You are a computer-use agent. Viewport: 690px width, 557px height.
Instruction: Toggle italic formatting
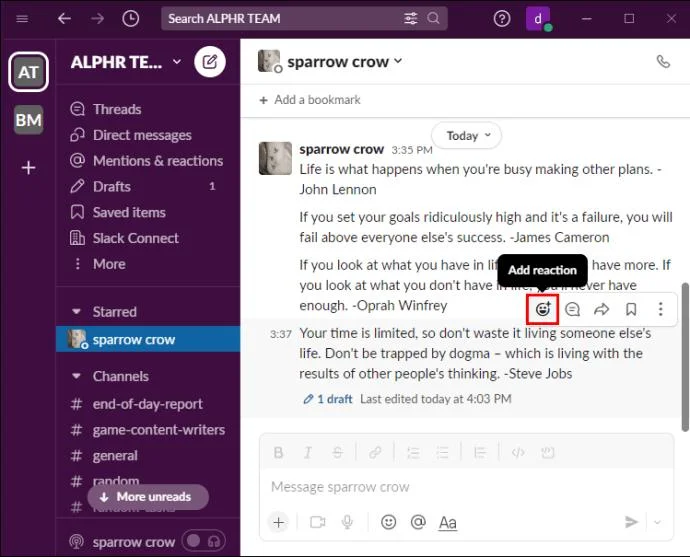pos(308,452)
